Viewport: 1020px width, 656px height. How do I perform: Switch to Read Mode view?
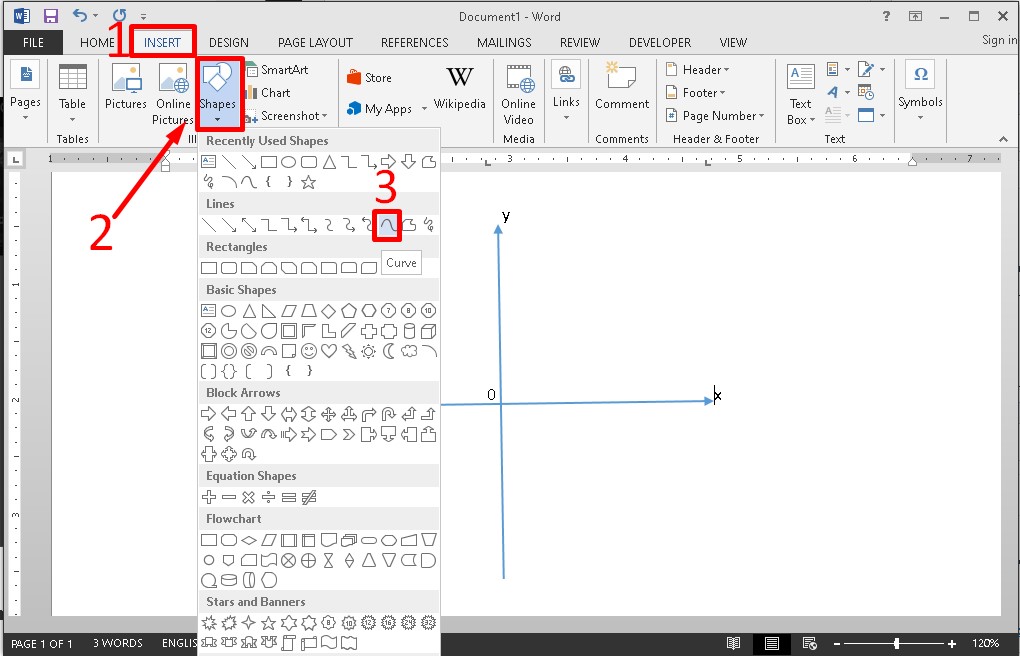click(x=734, y=643)
